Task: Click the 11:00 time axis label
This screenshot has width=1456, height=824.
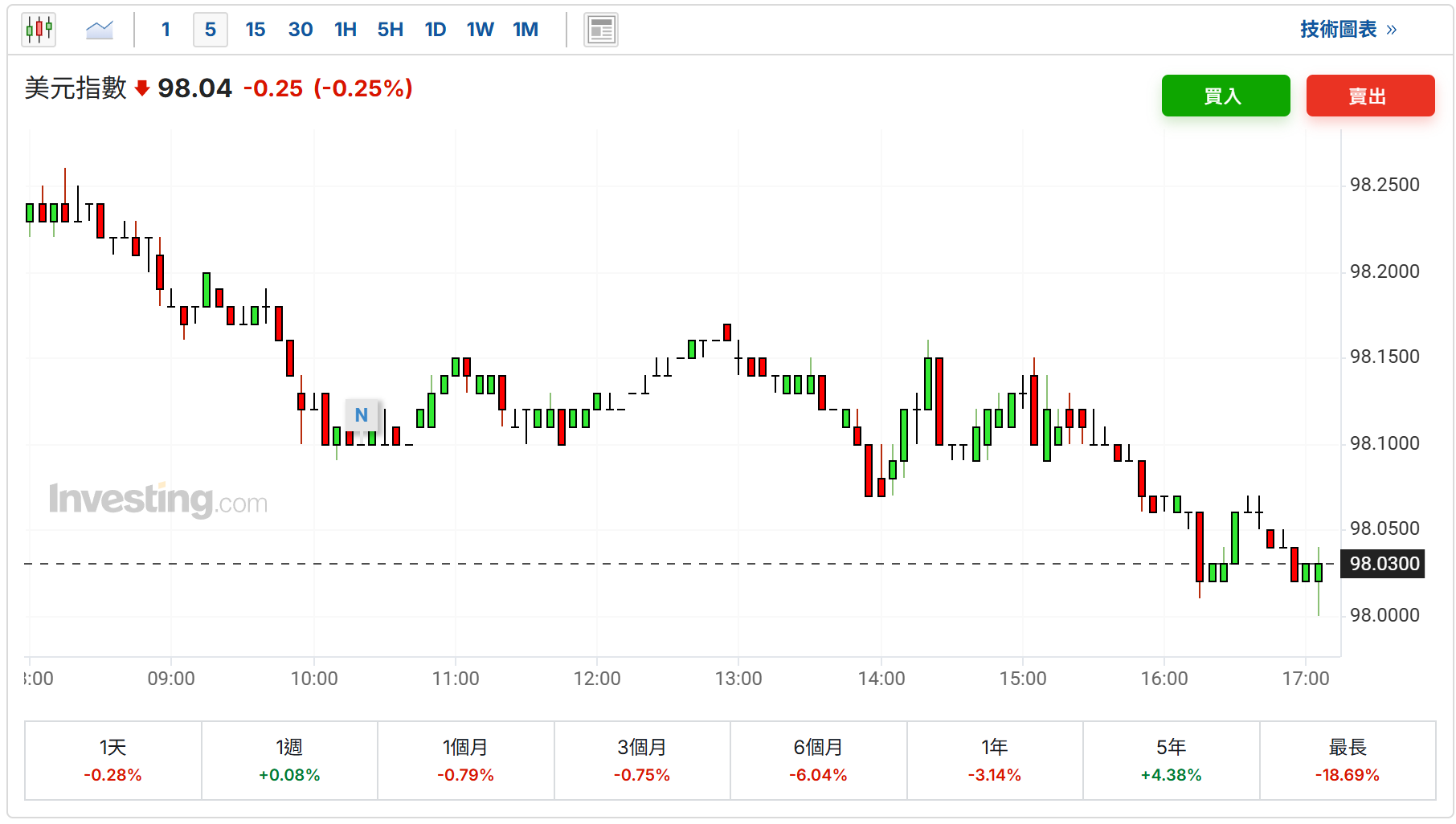Action: click(x=456, y=679)
